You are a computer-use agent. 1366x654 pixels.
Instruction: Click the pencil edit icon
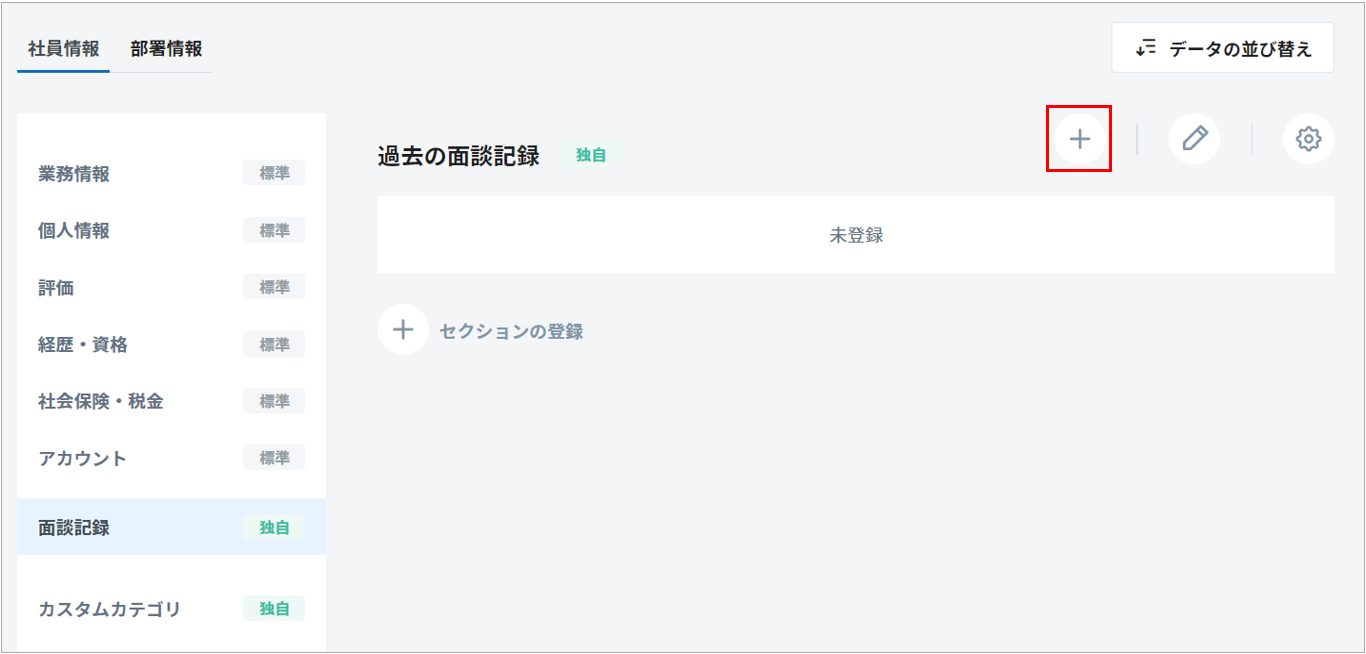coord(1194,139)
